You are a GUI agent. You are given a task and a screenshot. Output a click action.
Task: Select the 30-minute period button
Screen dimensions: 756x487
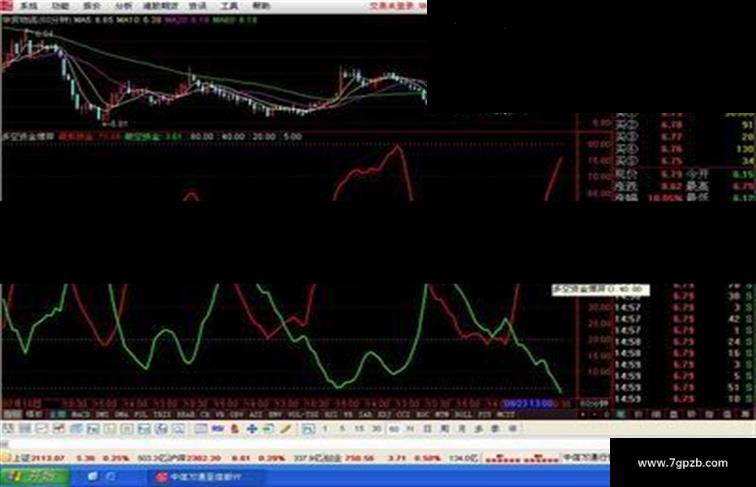377,429
